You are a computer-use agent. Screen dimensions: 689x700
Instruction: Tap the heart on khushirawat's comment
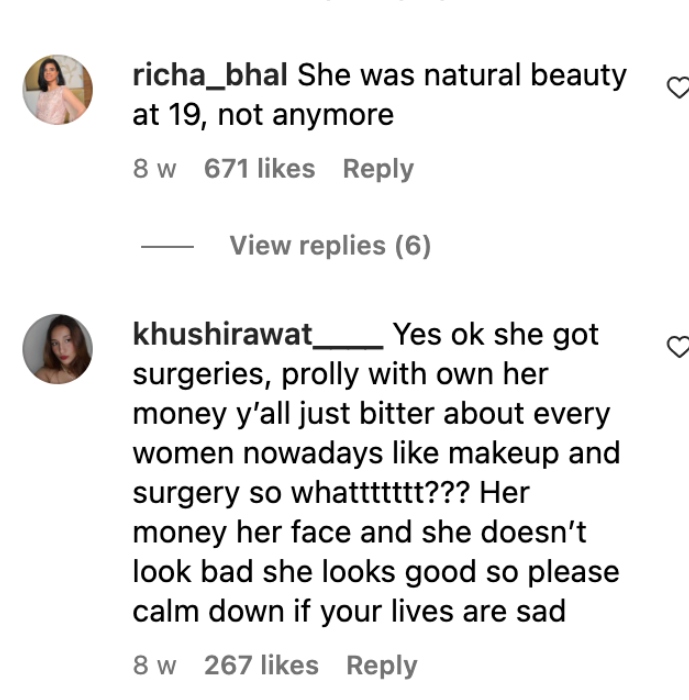click(x=678, y=347)
